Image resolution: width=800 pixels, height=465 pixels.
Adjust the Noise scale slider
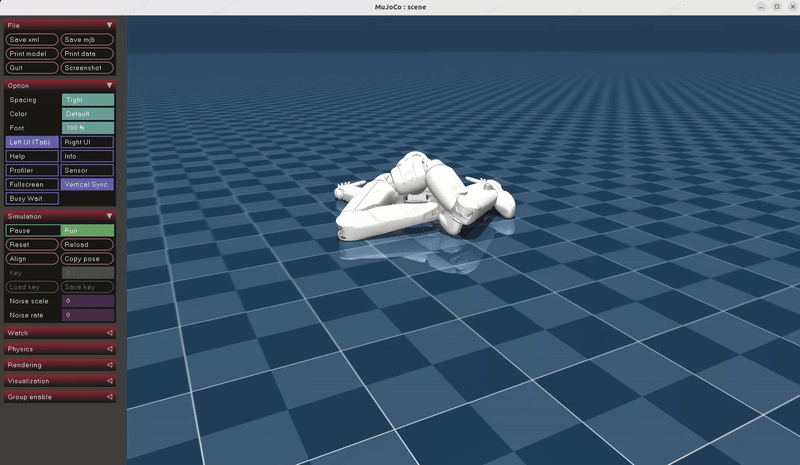[x=88, y=301]
